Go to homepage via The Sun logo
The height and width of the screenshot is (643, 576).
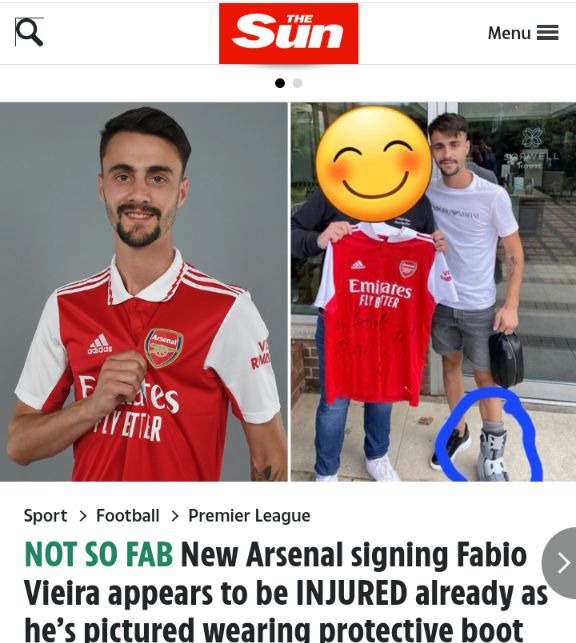[288, 33]
